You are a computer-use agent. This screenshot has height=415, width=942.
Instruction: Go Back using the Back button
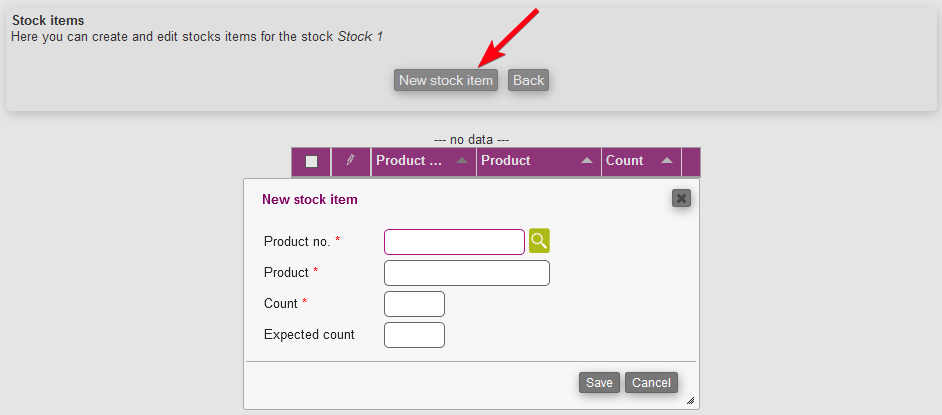[x=528, y=80]
